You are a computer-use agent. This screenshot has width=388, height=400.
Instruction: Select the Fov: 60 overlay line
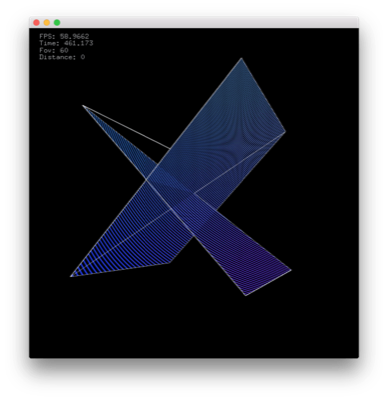pos(54,50)
